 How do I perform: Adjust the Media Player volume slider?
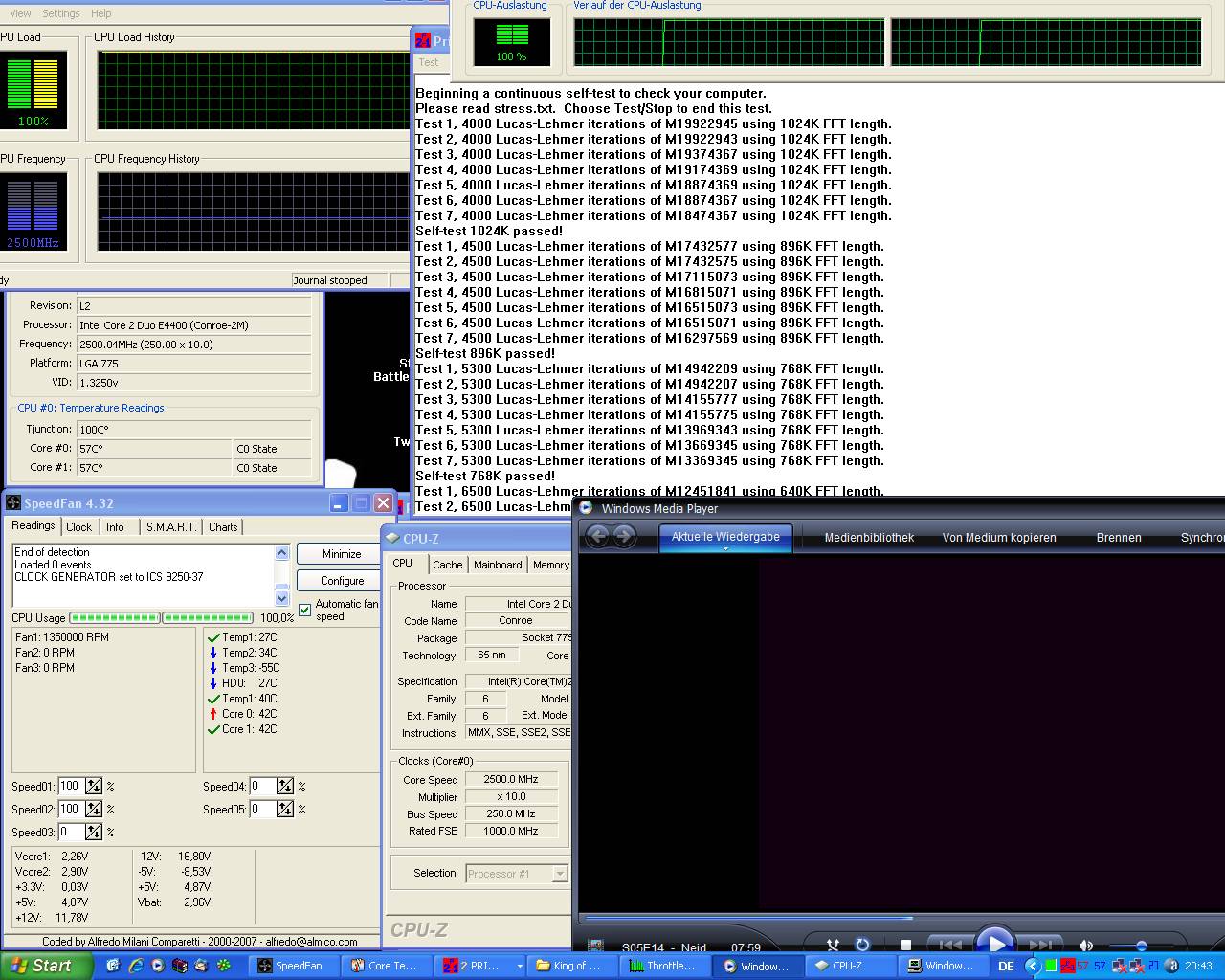click(x=1141, y=946)
